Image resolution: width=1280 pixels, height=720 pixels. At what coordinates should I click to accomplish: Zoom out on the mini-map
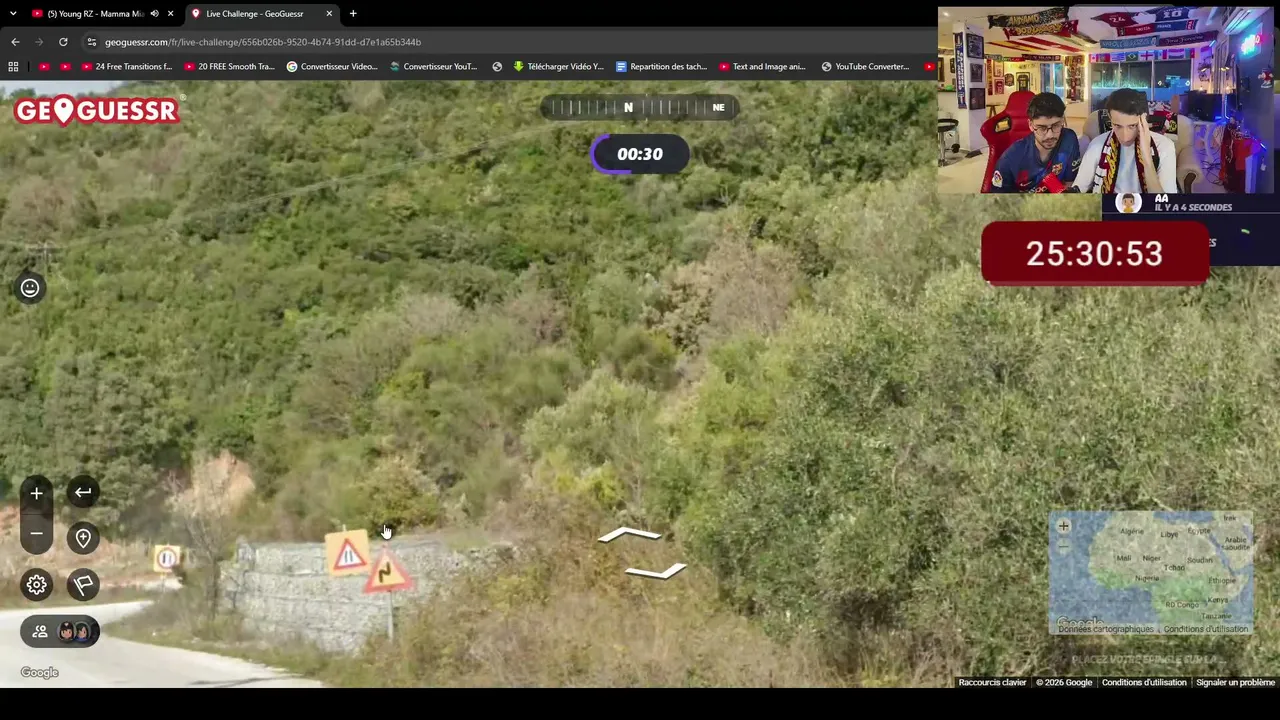click(1063, 546)
